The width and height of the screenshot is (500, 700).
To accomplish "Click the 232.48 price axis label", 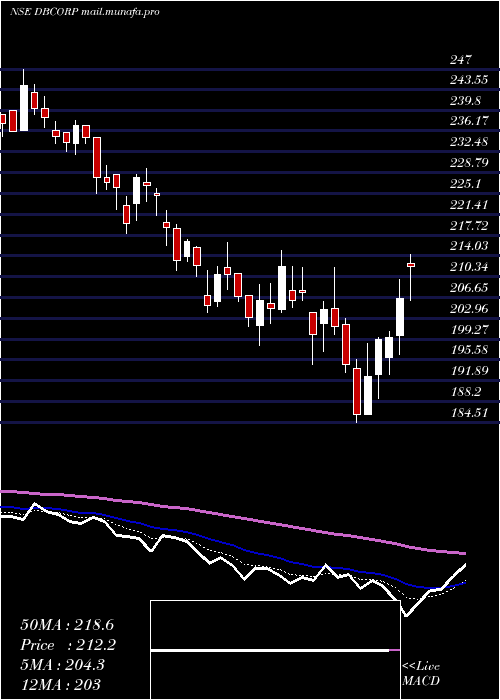I will (469, 142).
